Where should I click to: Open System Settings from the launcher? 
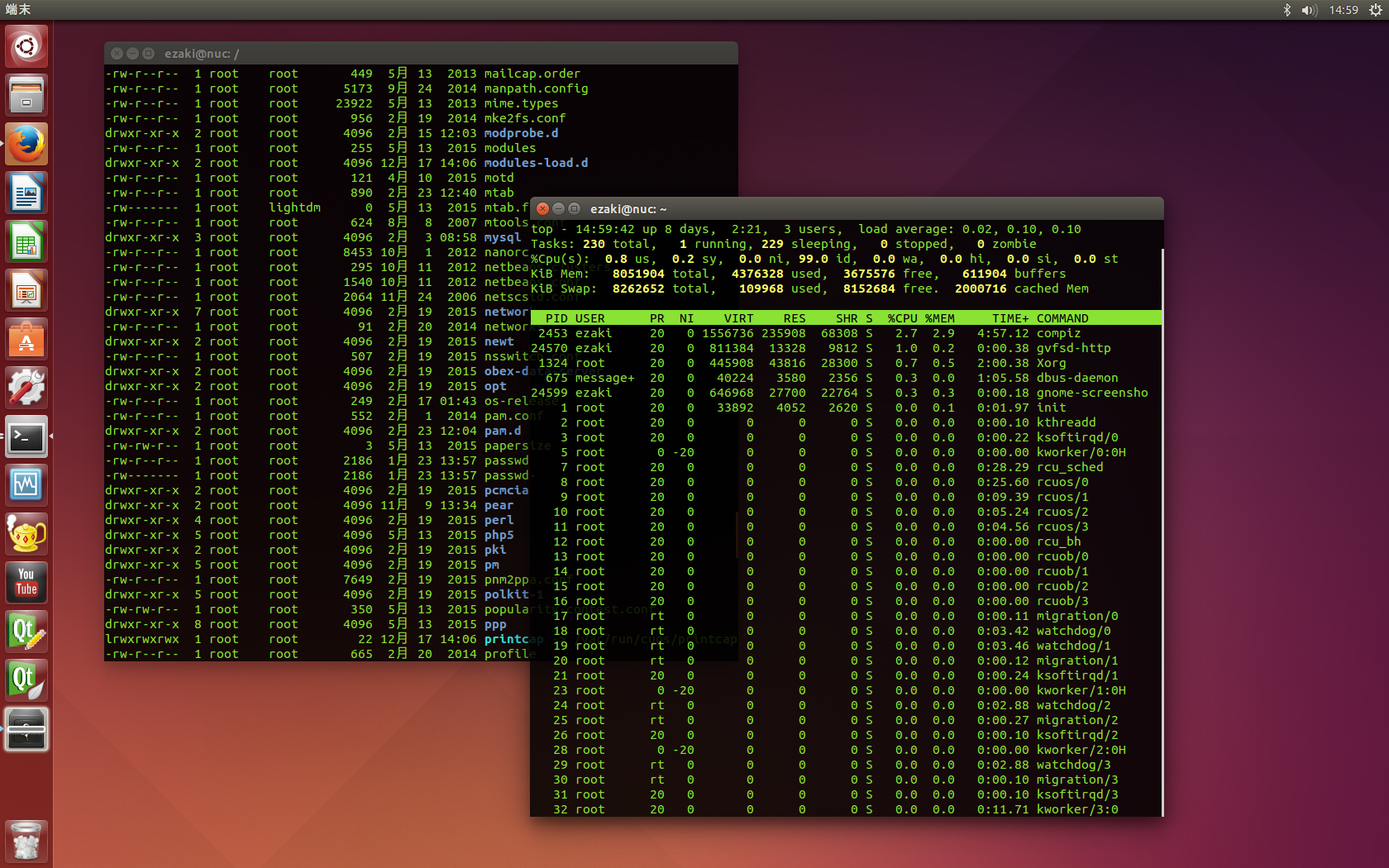point(26,388)
